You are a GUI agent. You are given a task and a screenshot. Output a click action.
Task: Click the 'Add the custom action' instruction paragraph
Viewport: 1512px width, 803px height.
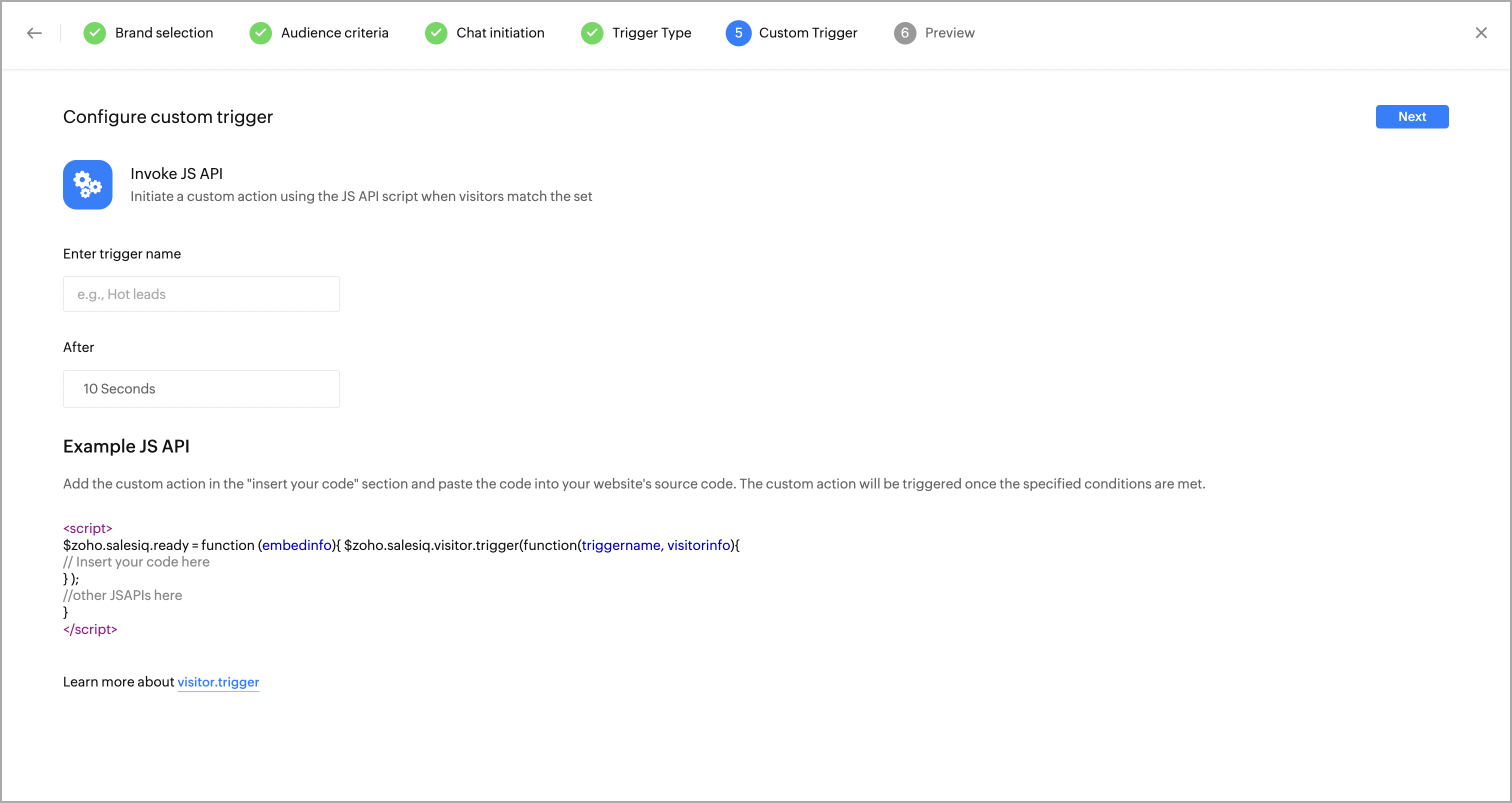pyautogui.click(x=634, y=484)
